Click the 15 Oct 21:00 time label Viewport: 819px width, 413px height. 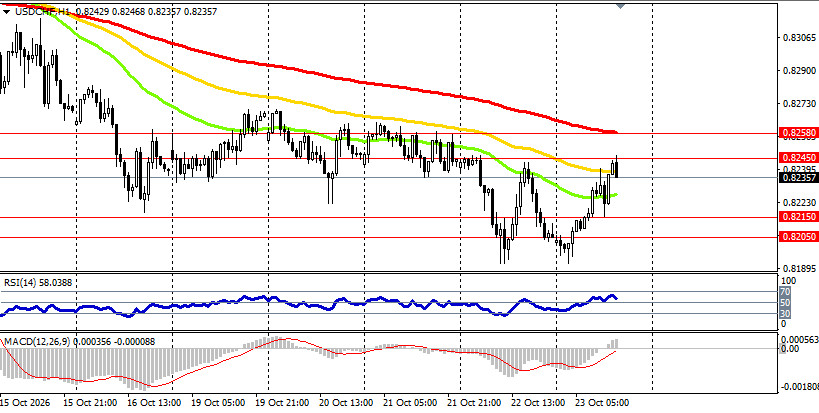pyautogui.click(x=90, y=403)
